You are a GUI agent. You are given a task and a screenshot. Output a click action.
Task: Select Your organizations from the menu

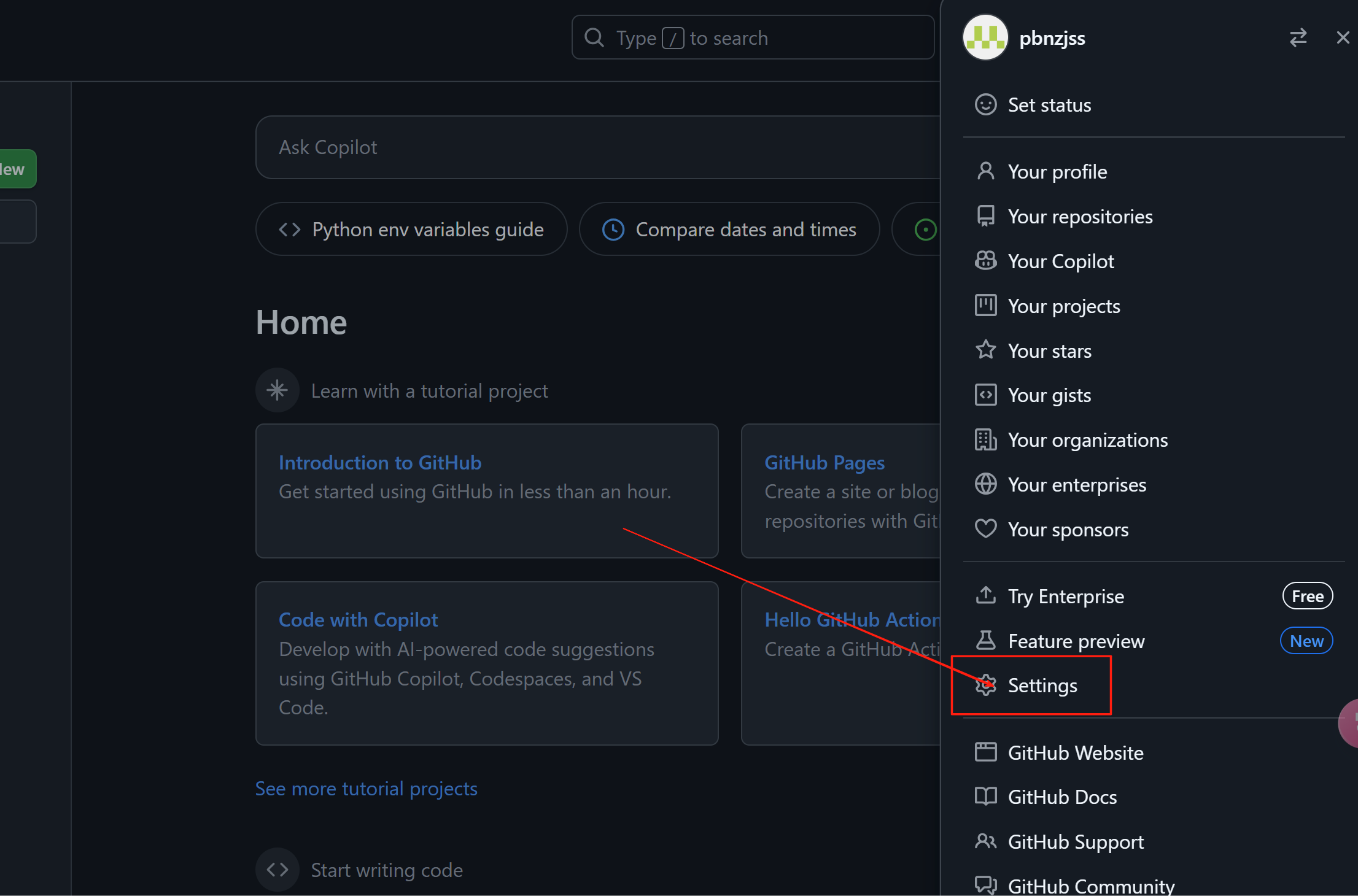[x=1087, y=439]
